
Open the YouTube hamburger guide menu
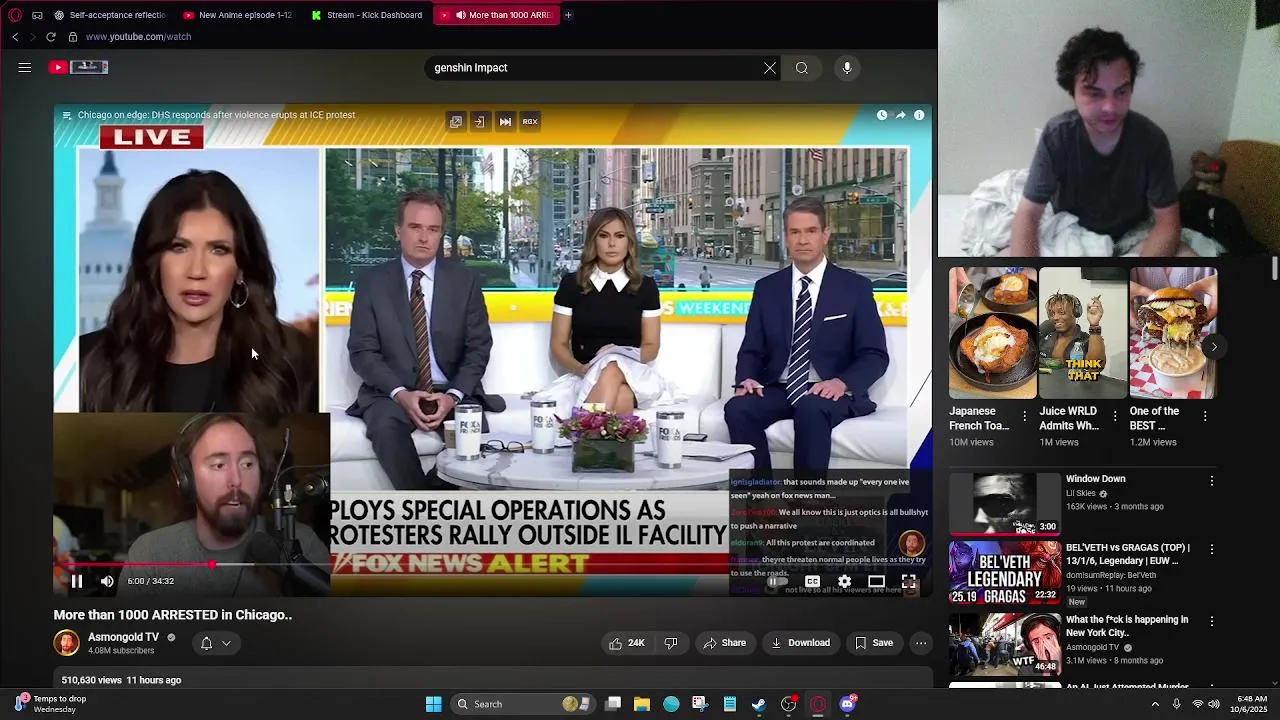[x=25, y=67]
